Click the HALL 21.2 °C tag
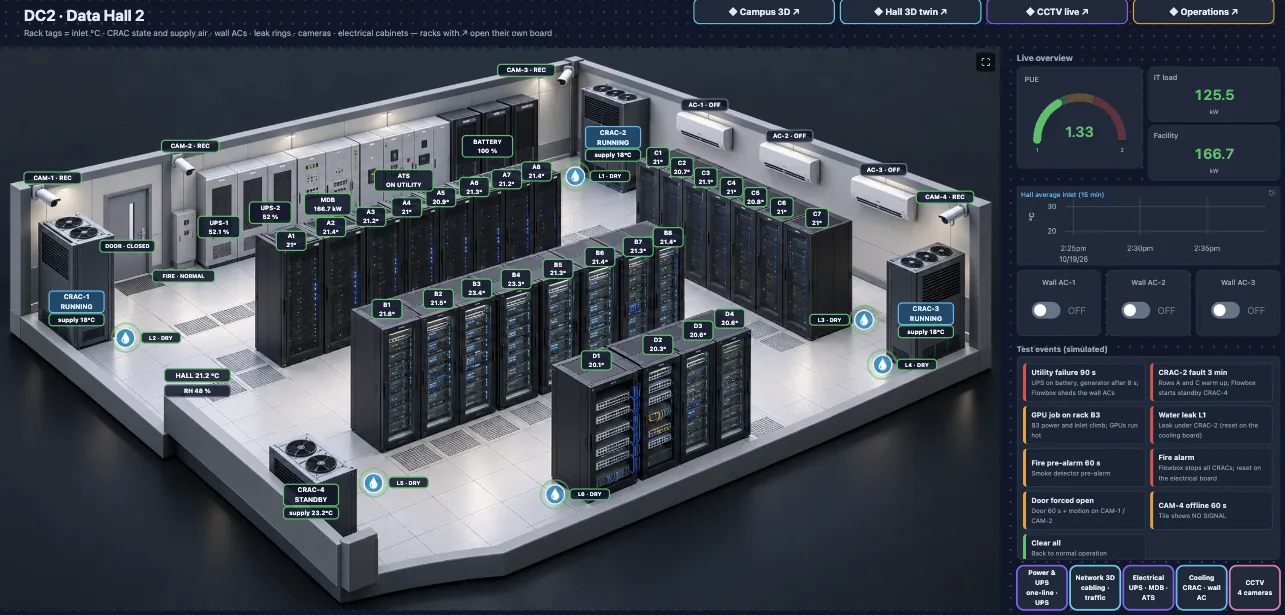The image size is (1285, 615). tap(197, 376)
